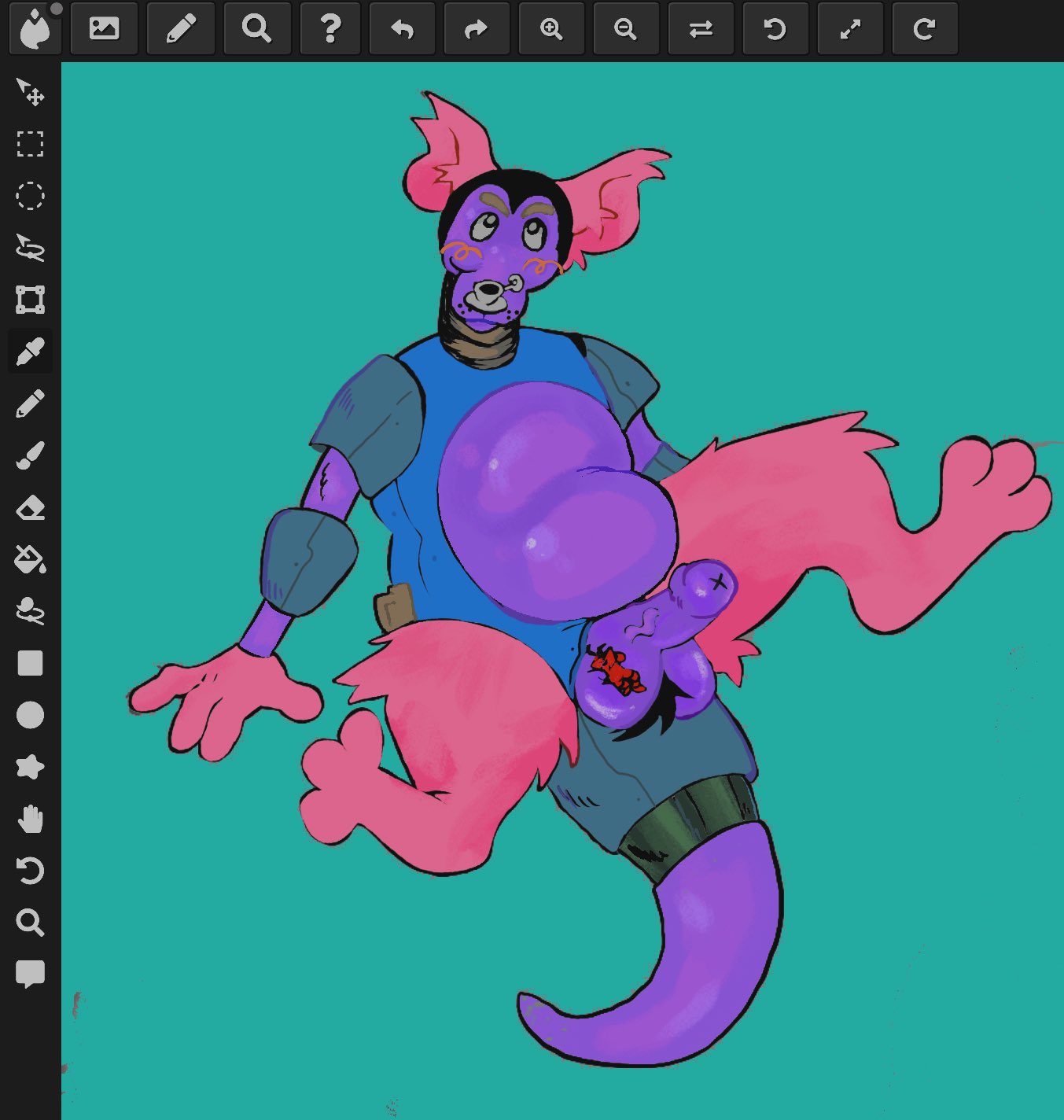Select the Star shape tool
This screenshot has height=1120, width=1064.
(30, 767)
